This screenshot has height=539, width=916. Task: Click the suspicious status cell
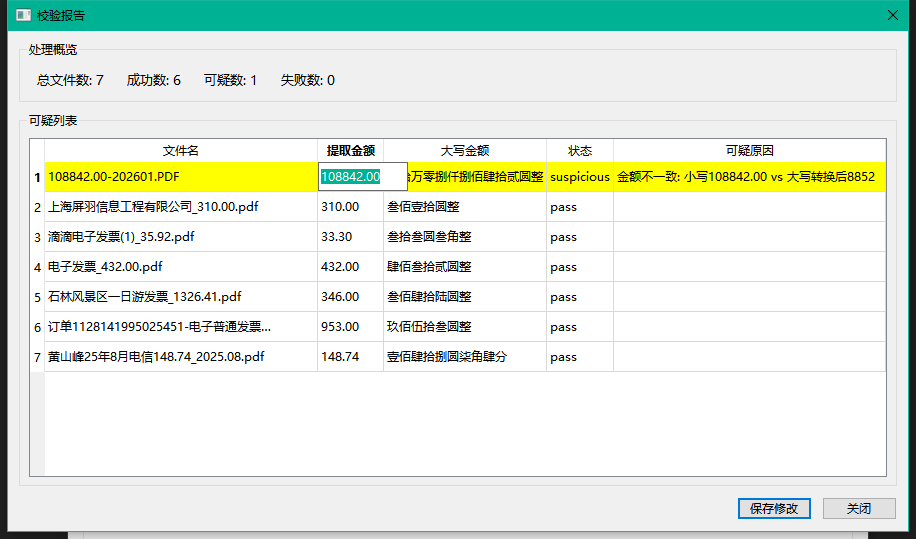(x=580, y=177)
